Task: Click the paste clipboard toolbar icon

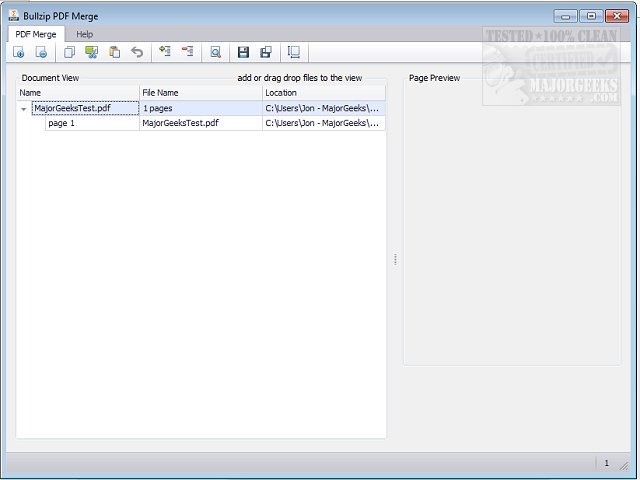Action: [115, 52]
